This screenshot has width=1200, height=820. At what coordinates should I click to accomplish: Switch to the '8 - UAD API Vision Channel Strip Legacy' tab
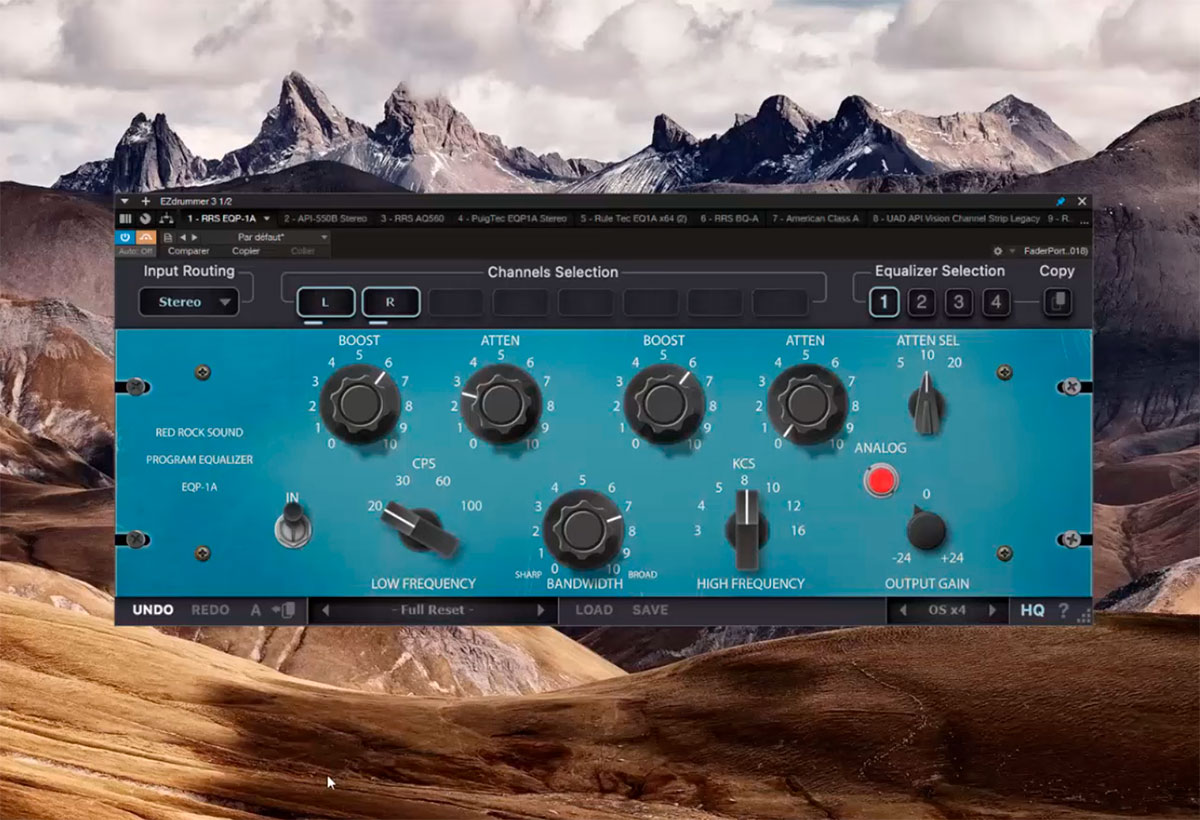click(957, 218)
